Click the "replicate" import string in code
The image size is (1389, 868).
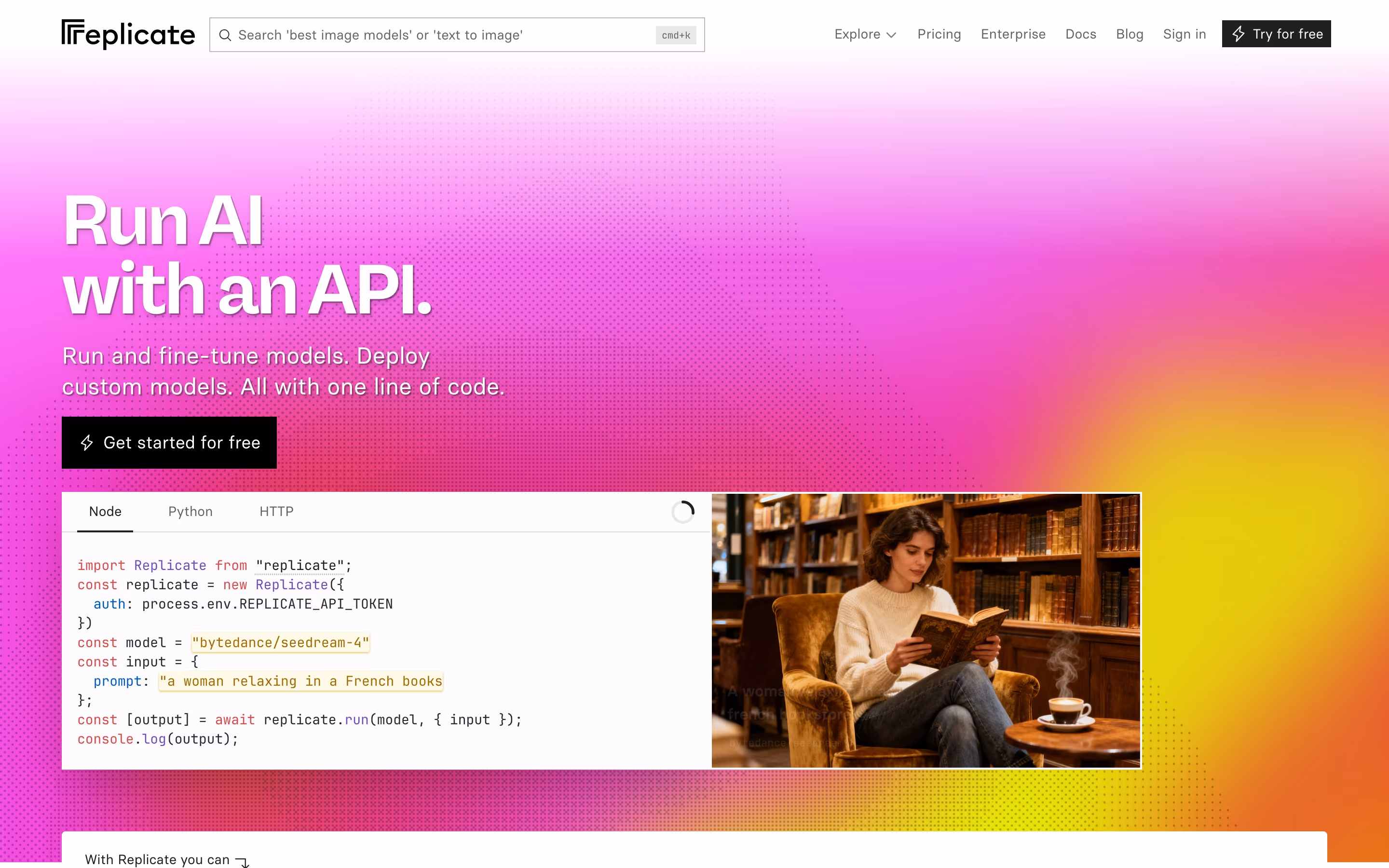[x=300, y=566]
